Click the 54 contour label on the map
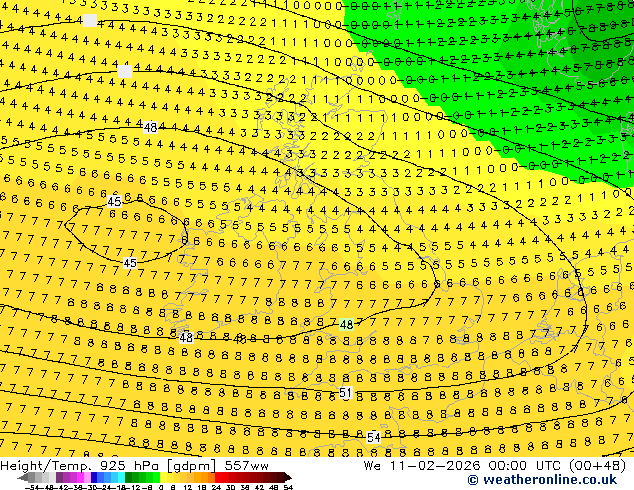The width and height of the screenshot is (634, 490). pyautogui.click(x=374, y=437)
